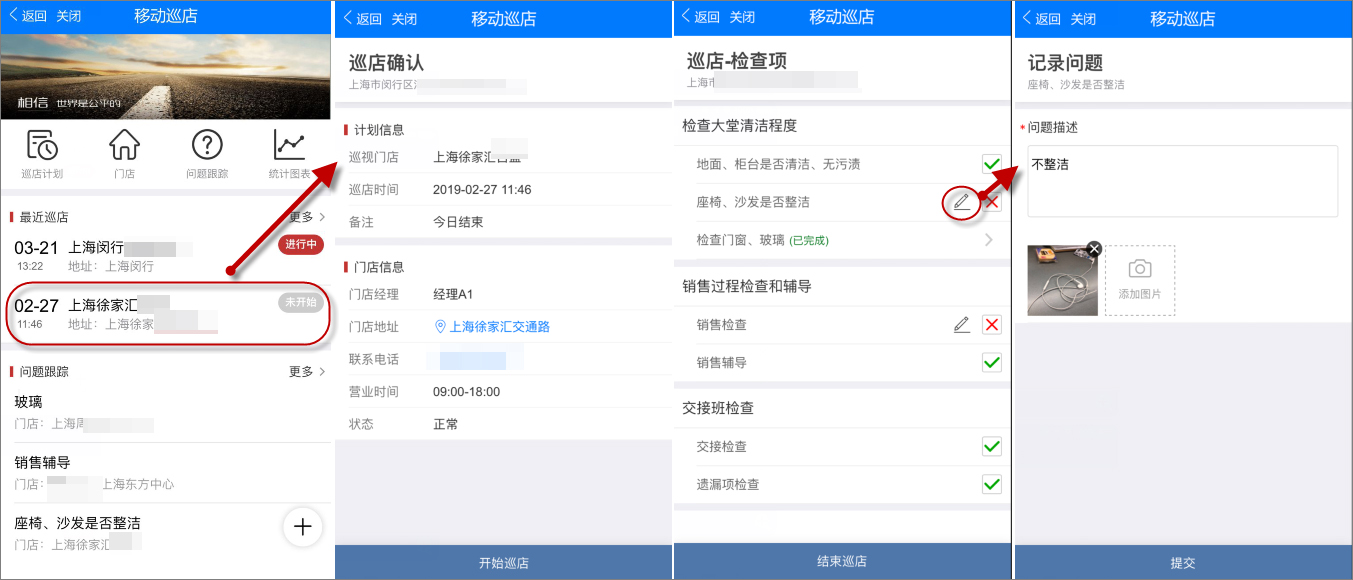Screen dimensions: 1353x580
Task: Tap the 提交 submit button
Action: tap(1182, 562)
